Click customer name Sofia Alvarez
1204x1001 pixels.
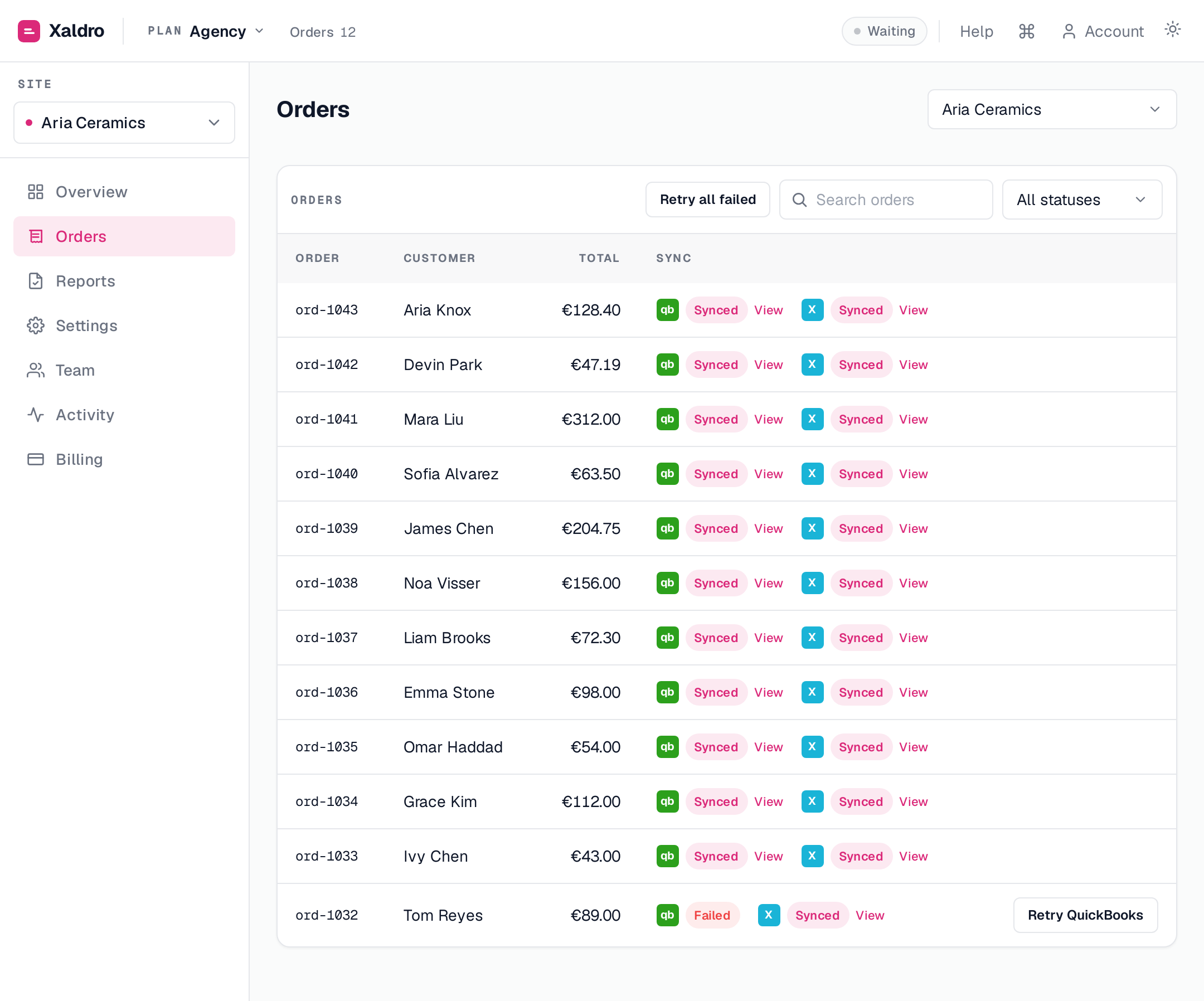pyautogui.click(x=450, y=474)
